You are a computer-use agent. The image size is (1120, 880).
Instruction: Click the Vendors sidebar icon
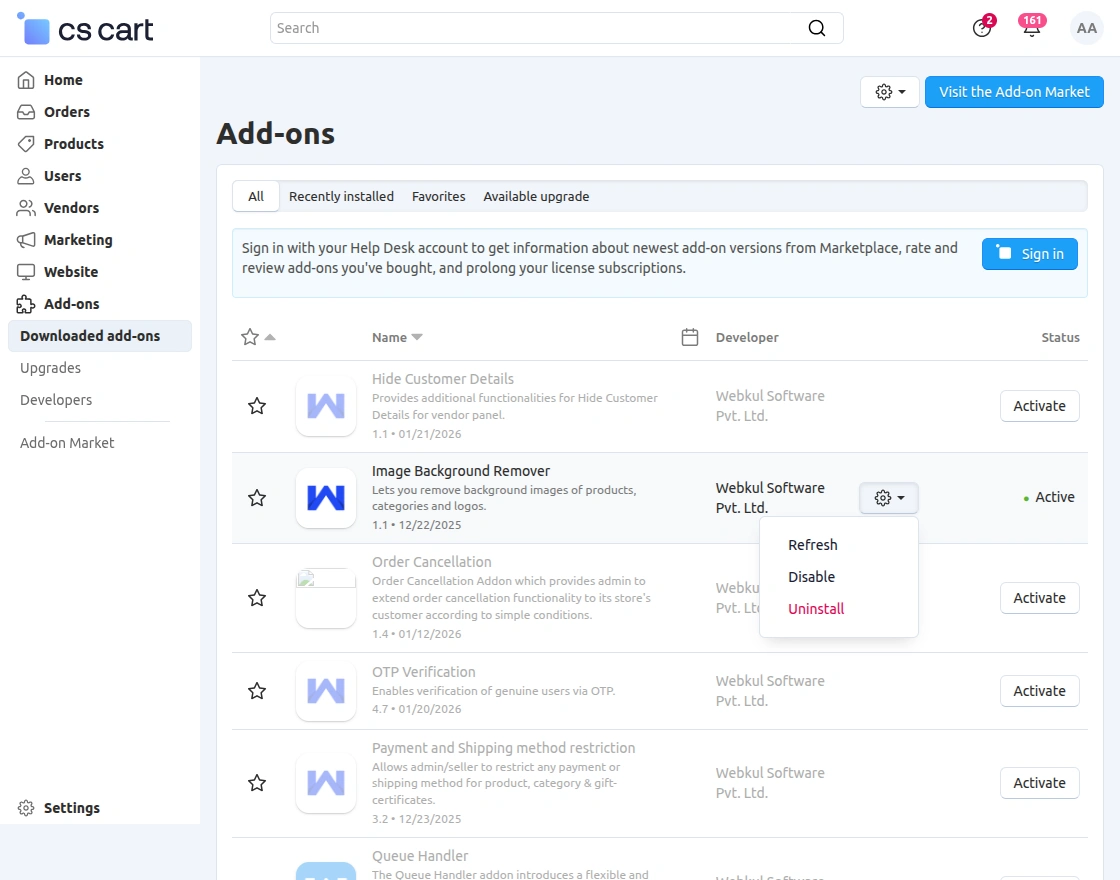pos(28,208)
